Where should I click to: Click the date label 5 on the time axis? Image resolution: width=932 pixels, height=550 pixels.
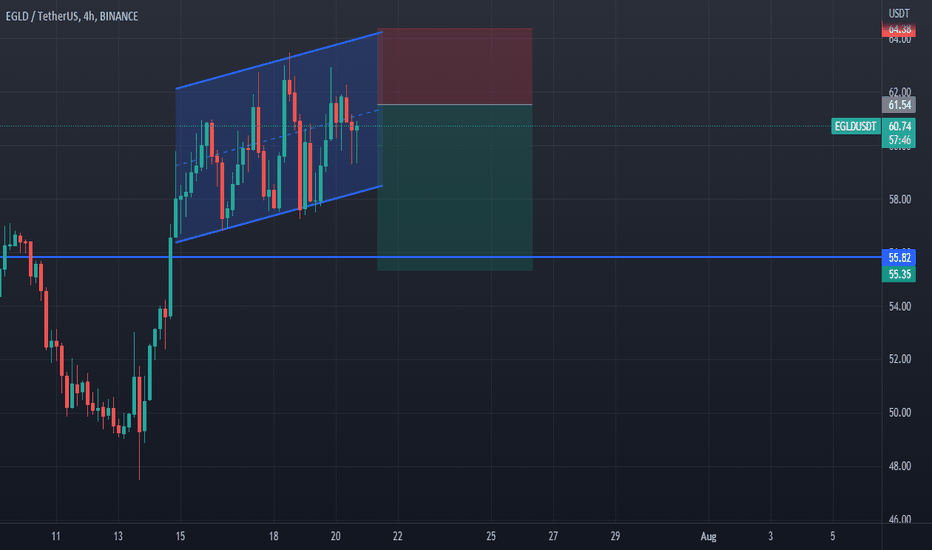coord(833,536)
